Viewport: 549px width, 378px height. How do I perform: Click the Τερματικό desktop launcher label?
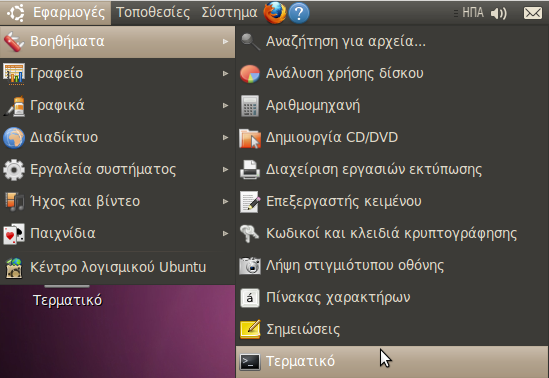pos(68,301)
